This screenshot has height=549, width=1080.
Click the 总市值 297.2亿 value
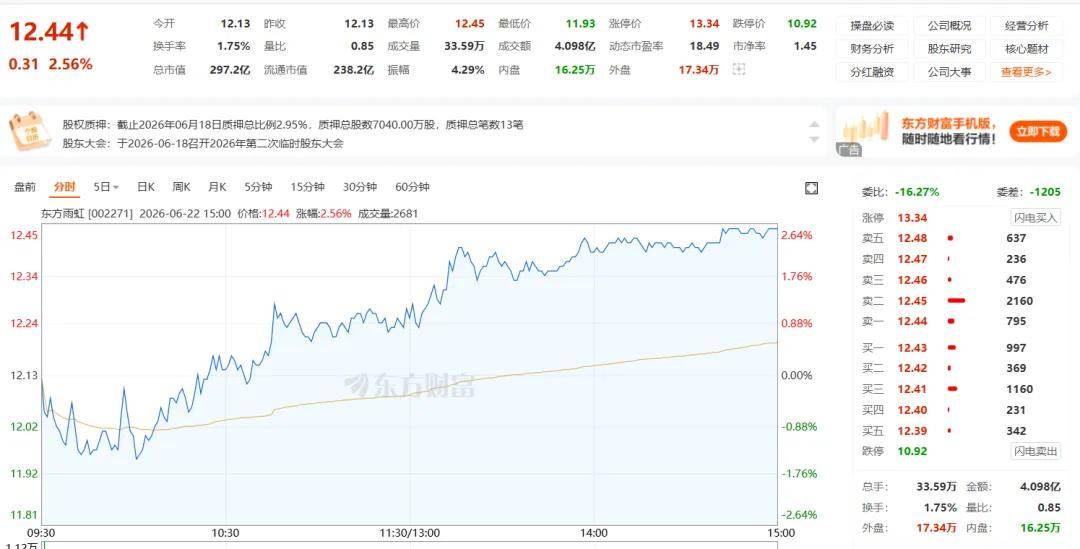click(230, 70)
